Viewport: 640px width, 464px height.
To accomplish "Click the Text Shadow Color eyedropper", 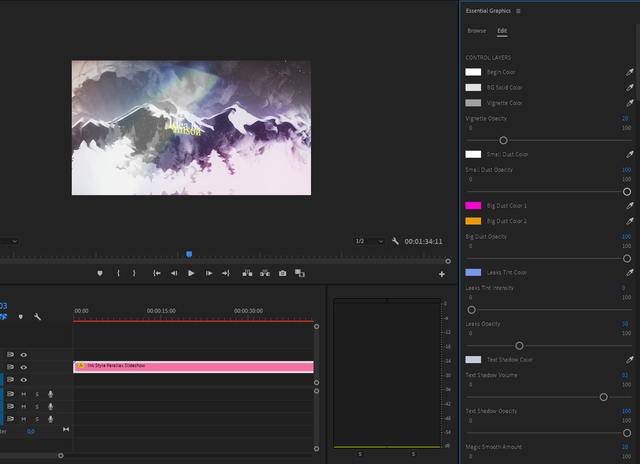I will [630, 360].
